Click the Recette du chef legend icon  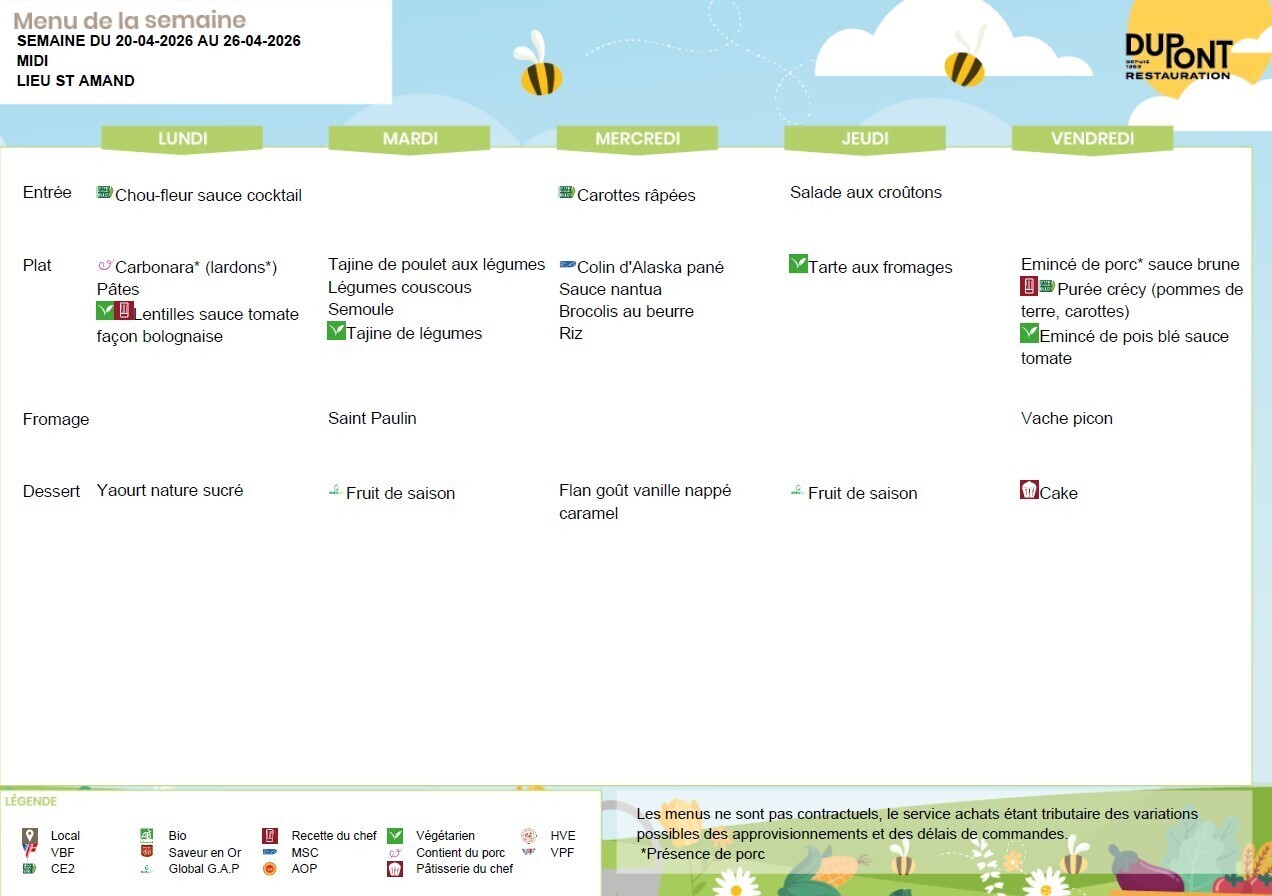pos(270,836)
